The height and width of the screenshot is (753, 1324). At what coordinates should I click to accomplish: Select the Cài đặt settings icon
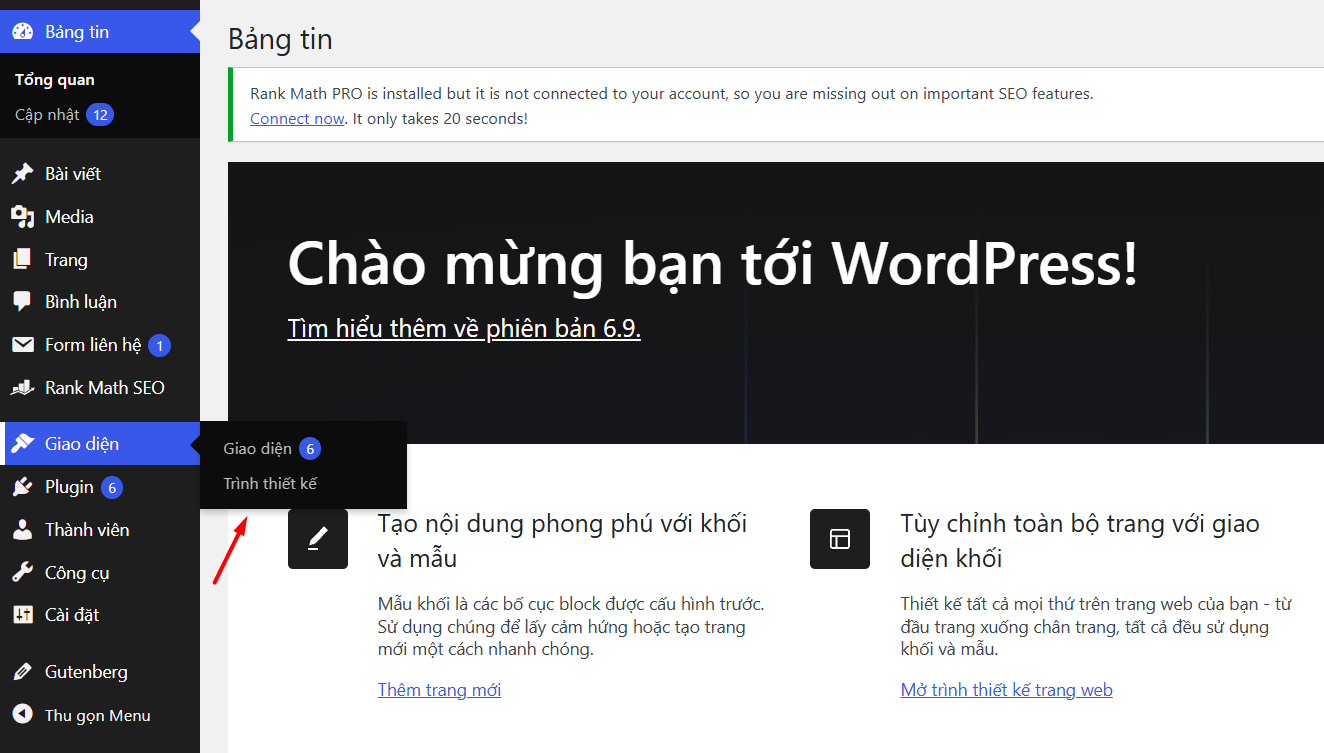click(24, 614)
